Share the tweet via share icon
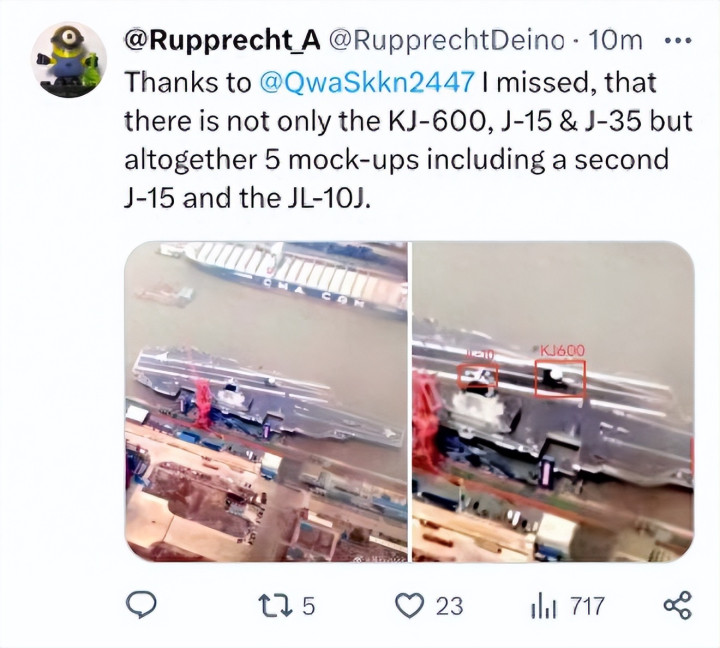The width and height of the screenshot is (720, 648). (x=678, y=605)
